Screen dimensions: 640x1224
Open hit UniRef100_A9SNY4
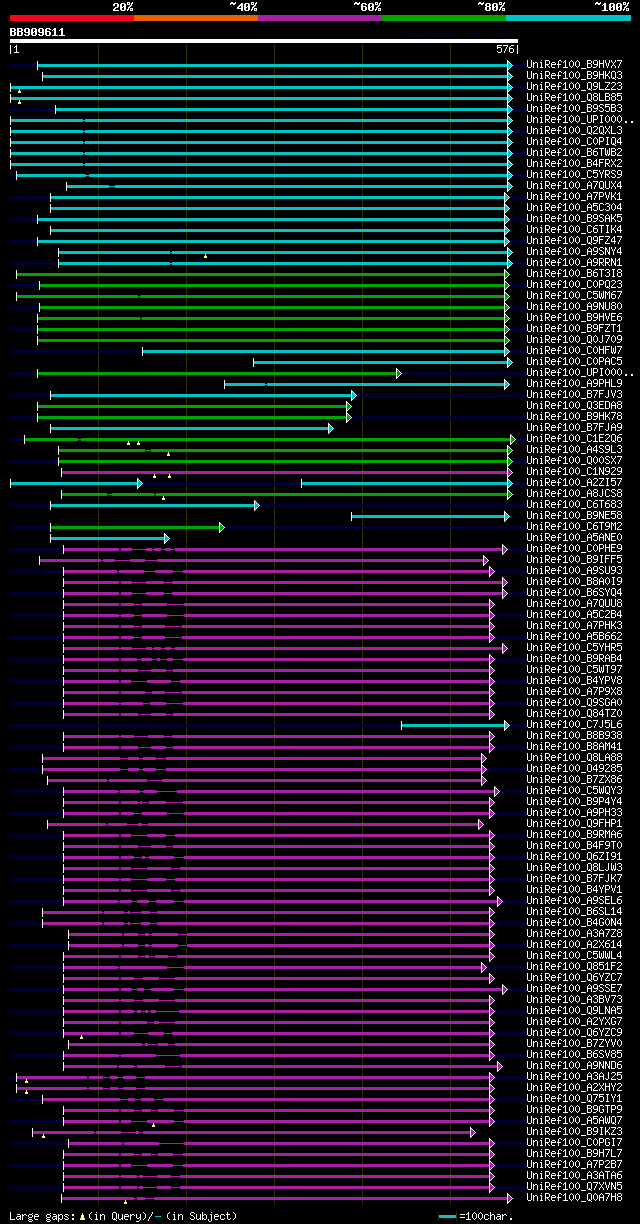(575, 251)
